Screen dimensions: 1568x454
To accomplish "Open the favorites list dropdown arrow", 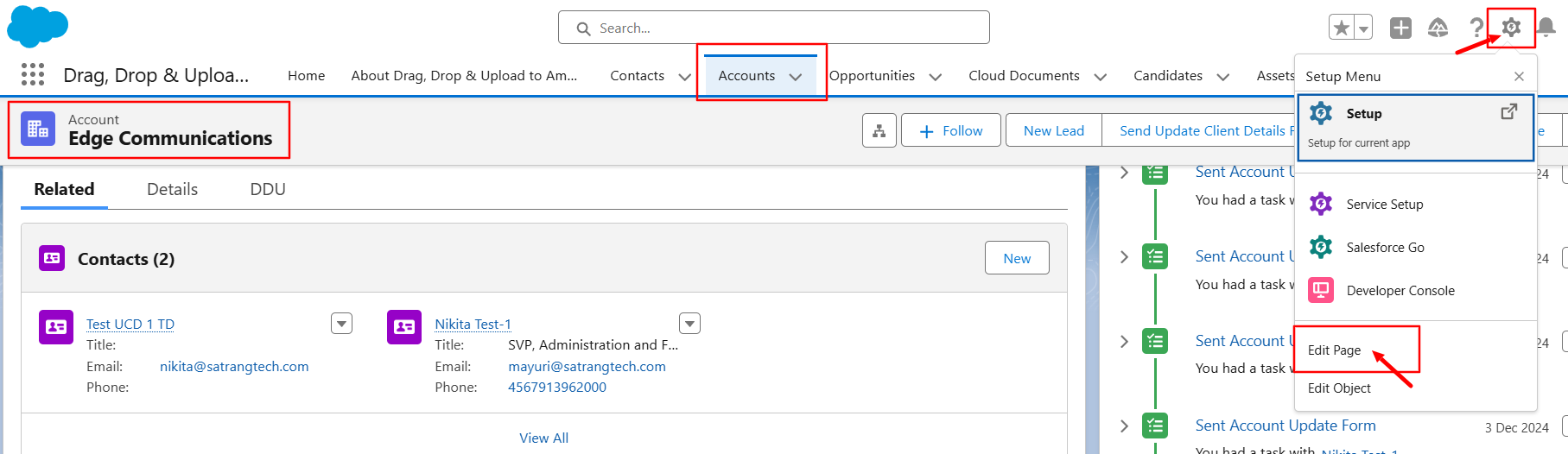I will tap(1363, 28).
